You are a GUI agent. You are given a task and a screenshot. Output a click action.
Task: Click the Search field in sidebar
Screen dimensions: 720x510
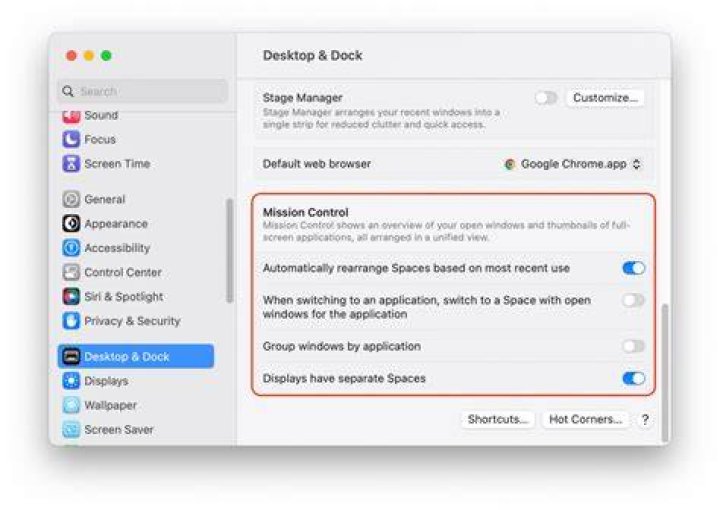[142, 91]
